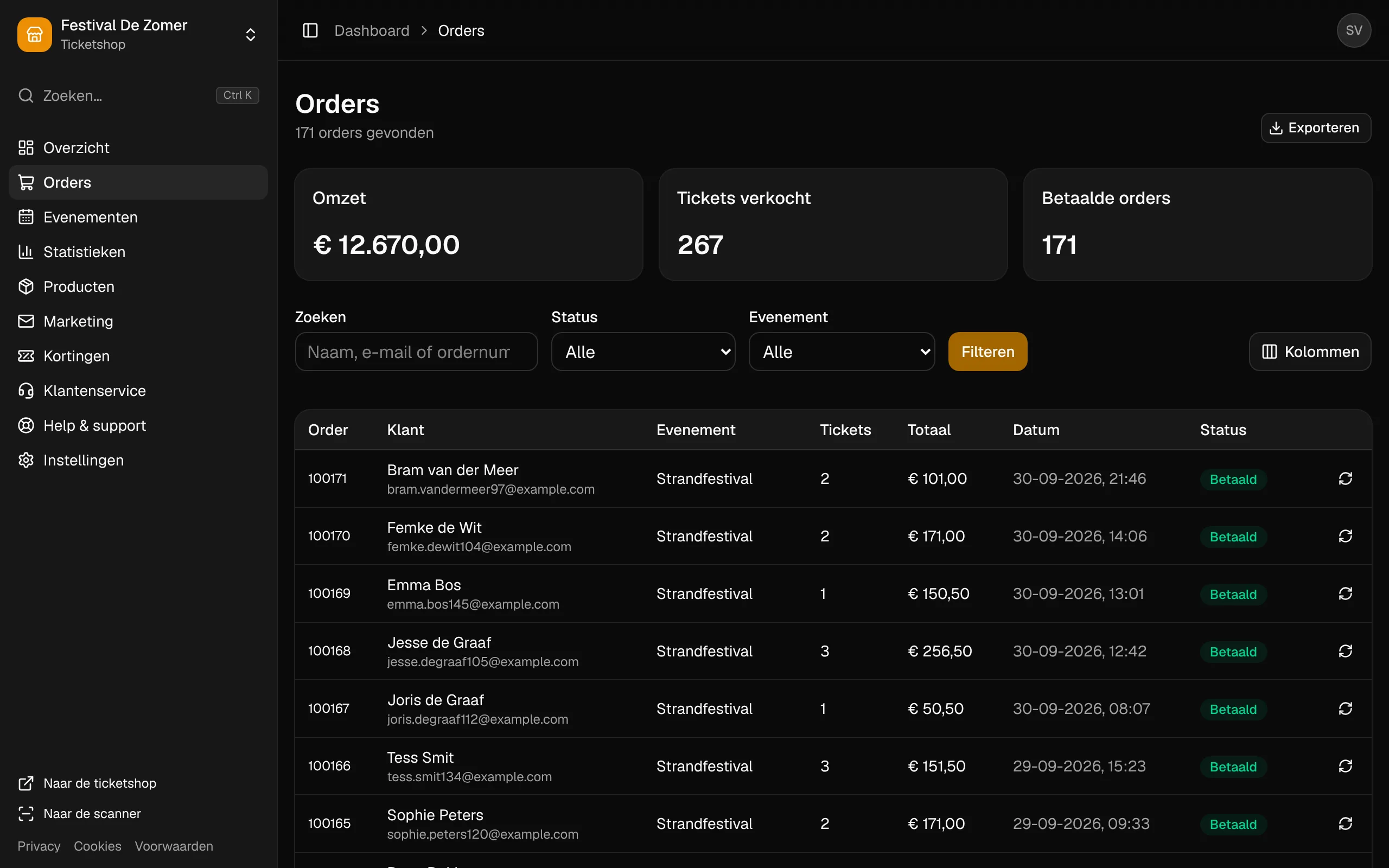Image resolution: width=1389 pixels, height=868 pixels.
Task: Open Klantenservice in the sidebar
Action: (x=138, y=391)
